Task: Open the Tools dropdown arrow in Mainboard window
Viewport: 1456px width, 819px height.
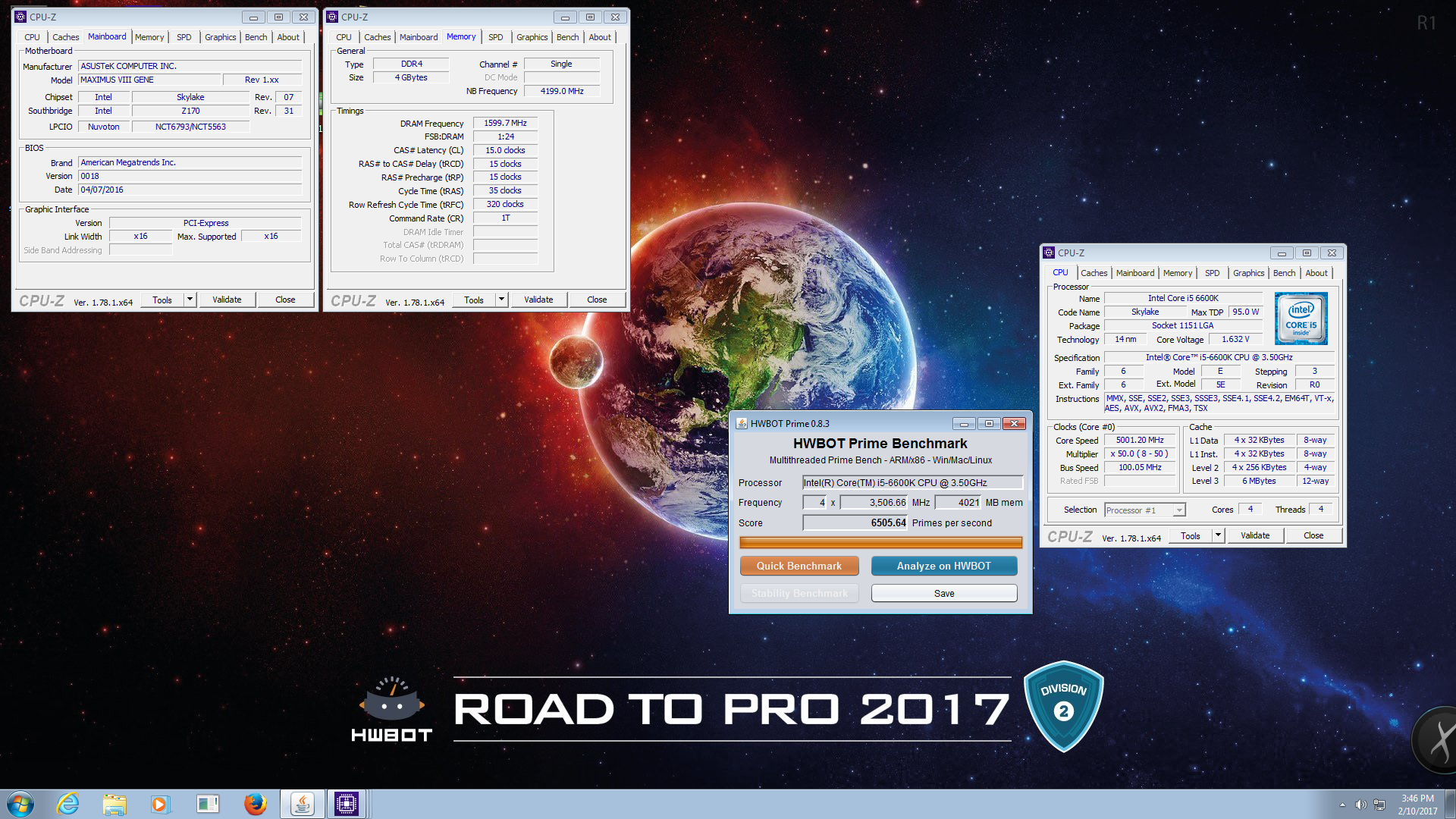Action: [x=190, y=300]
